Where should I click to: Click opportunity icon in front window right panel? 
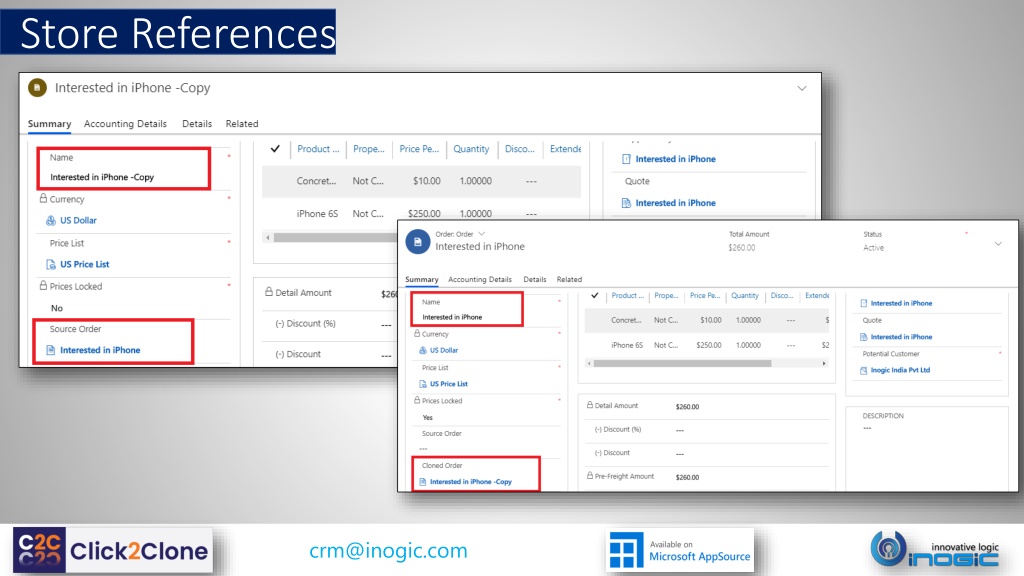(x=863, y=303)
